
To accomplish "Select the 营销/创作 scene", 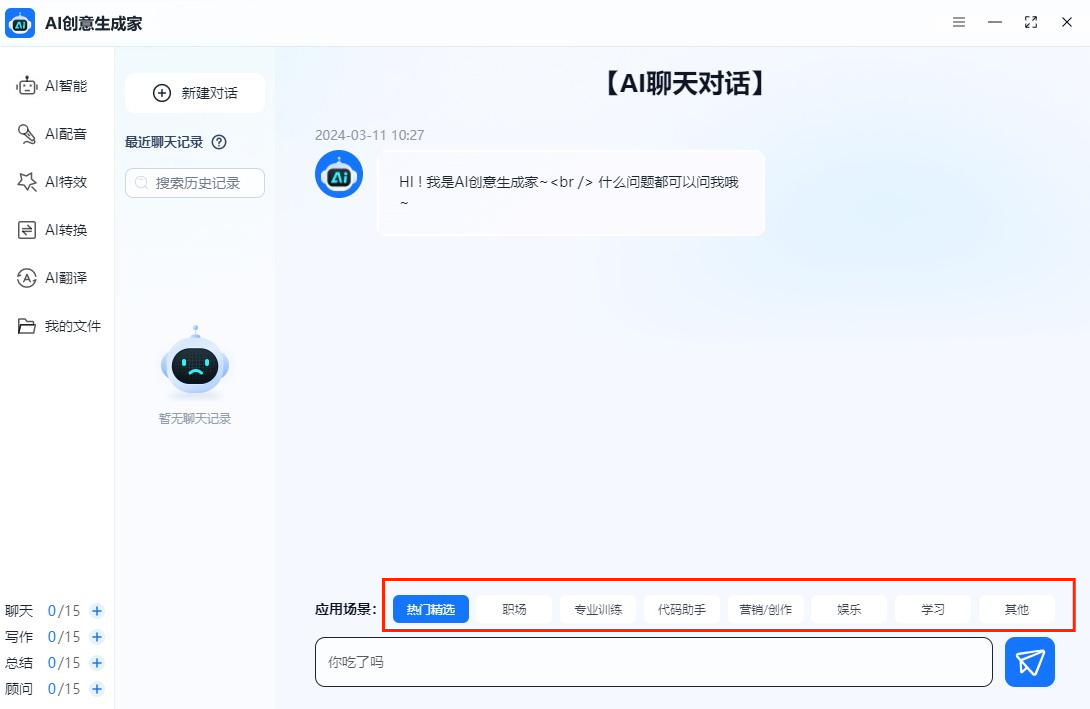I will click(765, 609).
